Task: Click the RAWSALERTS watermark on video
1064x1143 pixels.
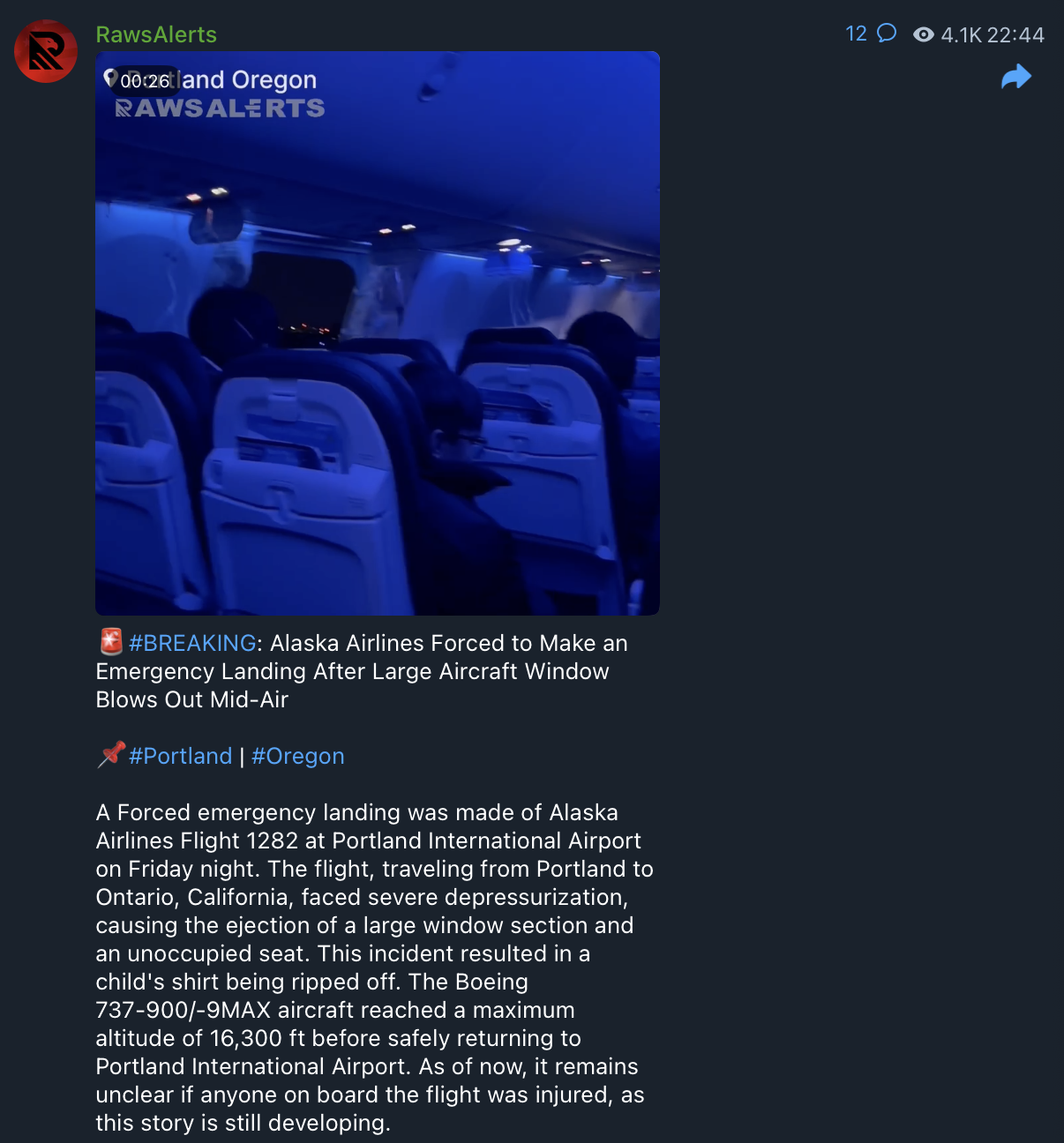Action: [x=220, y=108]
